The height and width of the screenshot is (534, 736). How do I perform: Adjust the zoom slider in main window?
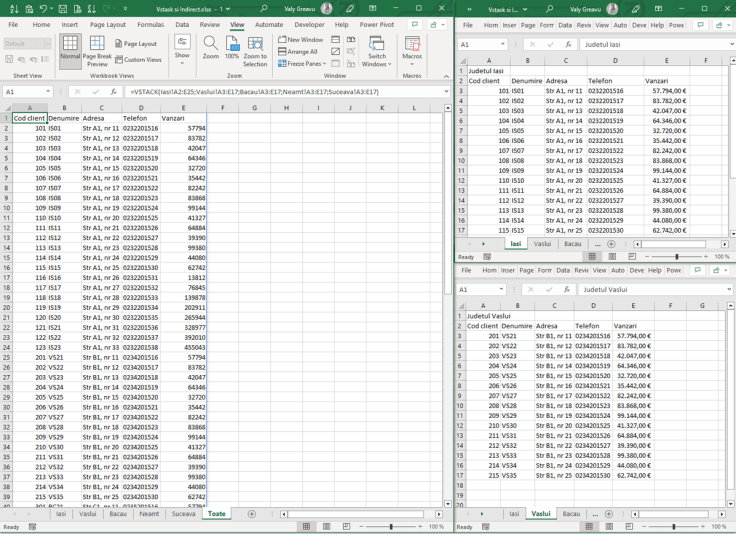(391, 526)
